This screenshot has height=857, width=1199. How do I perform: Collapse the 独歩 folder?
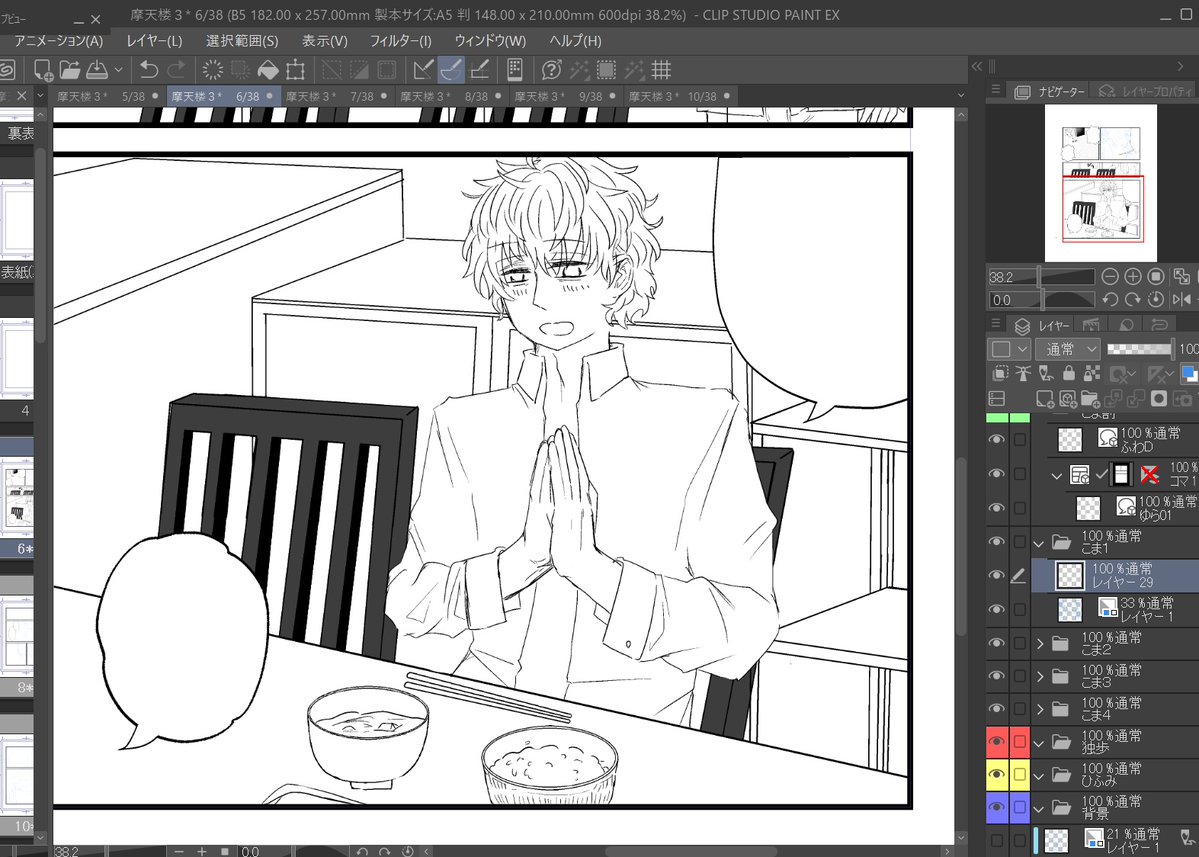[x=1039, y=743]
